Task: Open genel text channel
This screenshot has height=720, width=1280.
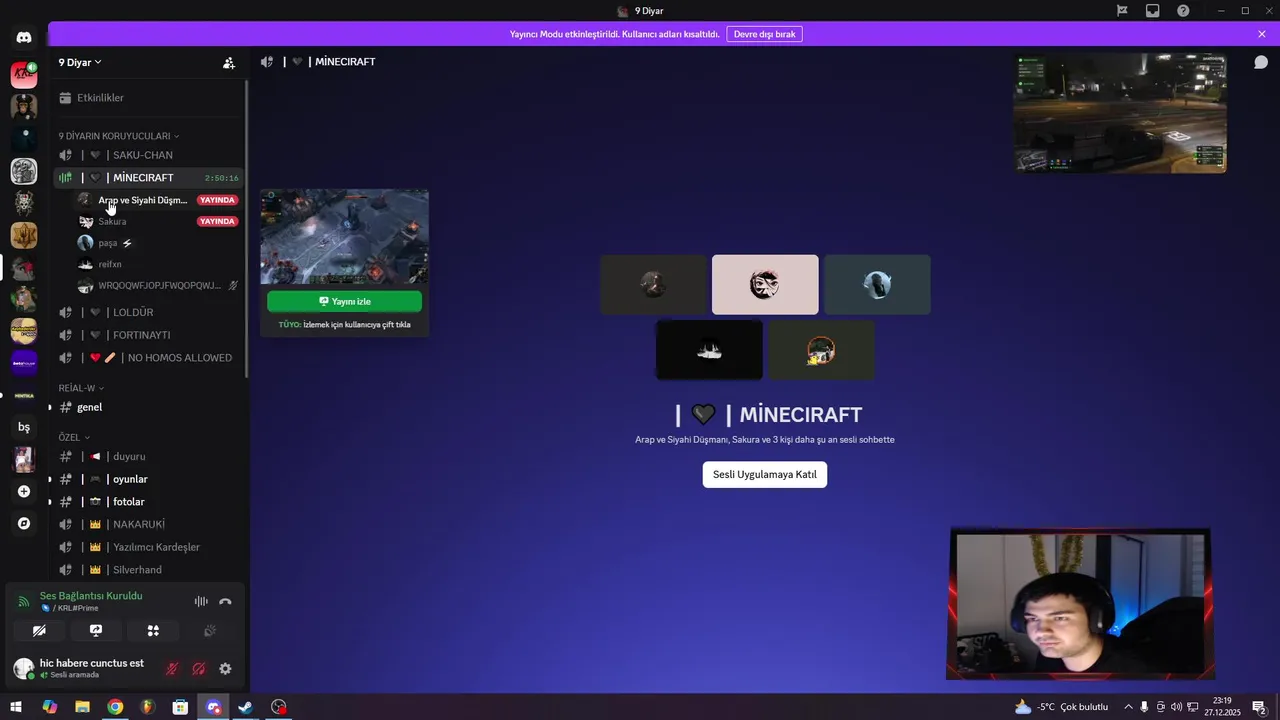Action: [x=149, y=407]
